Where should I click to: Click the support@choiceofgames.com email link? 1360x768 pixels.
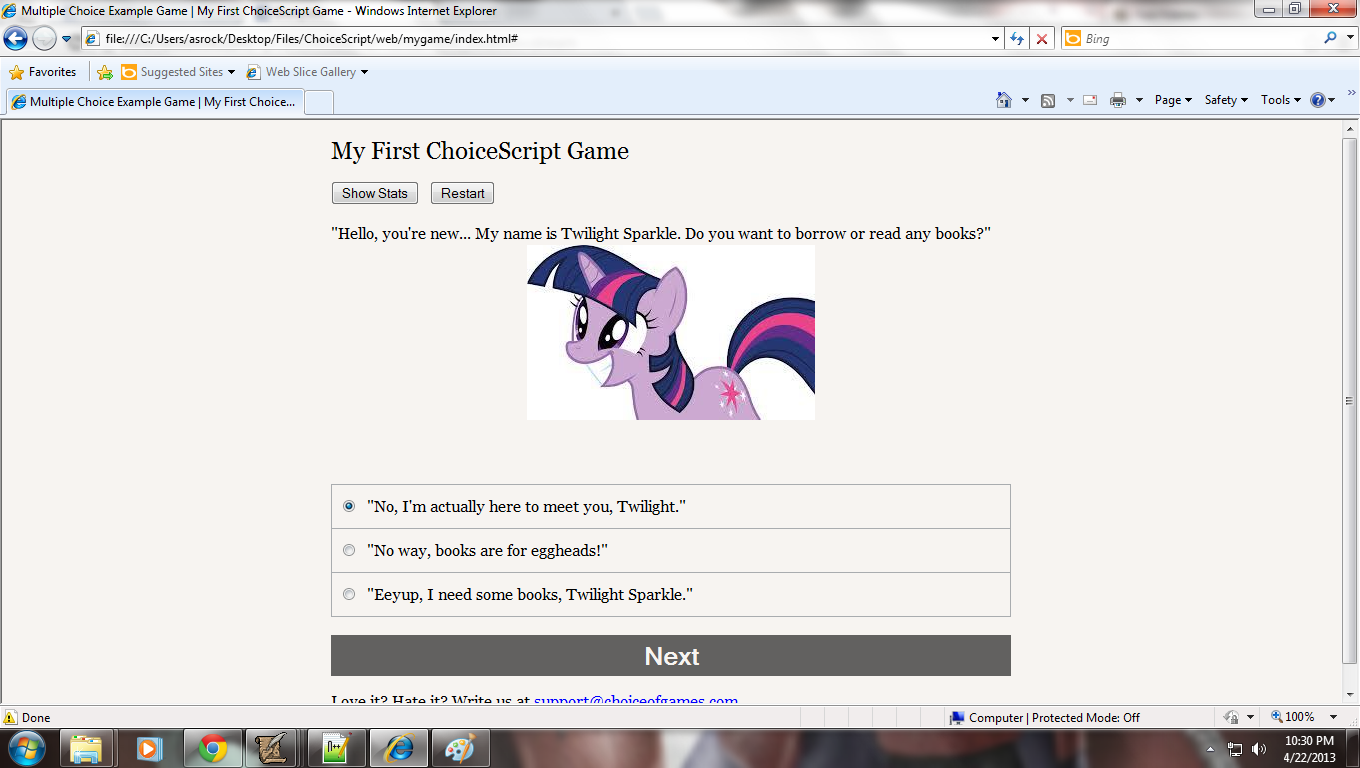(x=636, y=700)
